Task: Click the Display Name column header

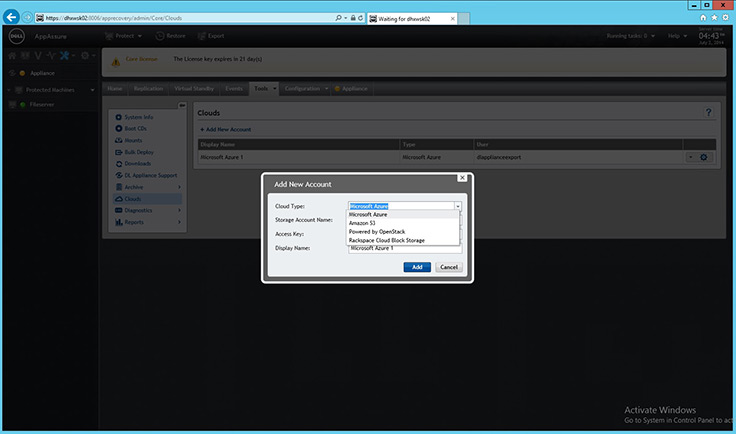Action: [x=299, y=145]
